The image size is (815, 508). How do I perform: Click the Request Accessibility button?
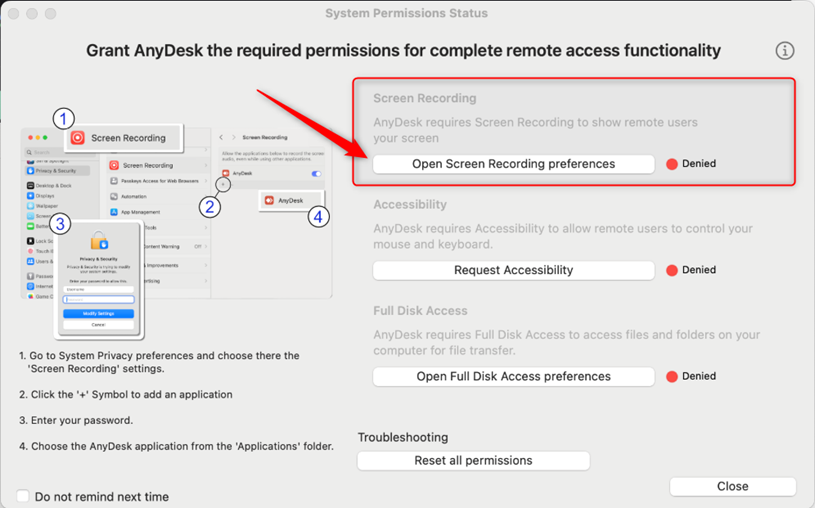click(514, 270)
